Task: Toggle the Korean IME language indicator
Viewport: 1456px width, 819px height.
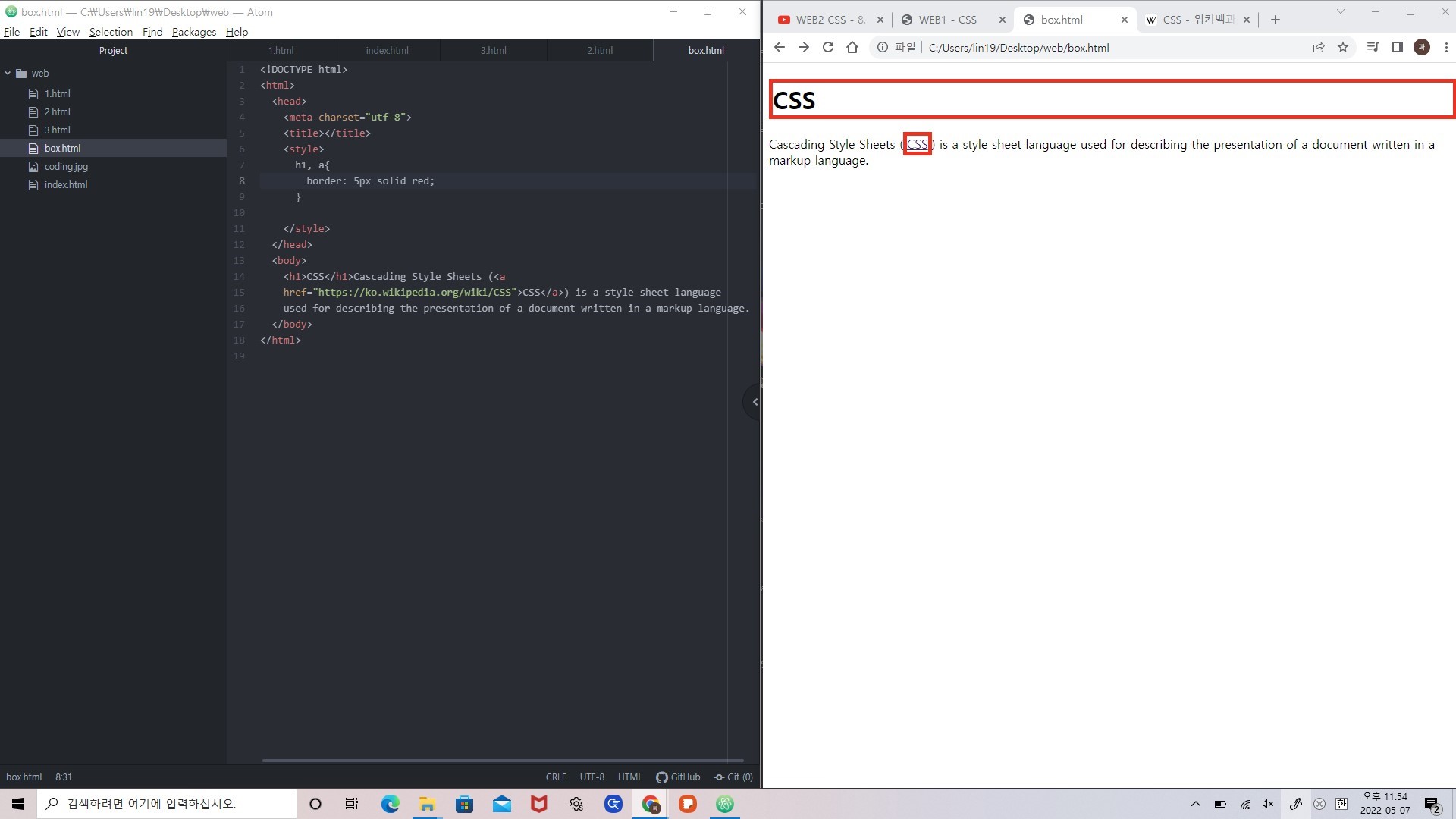Action: 1341,804
